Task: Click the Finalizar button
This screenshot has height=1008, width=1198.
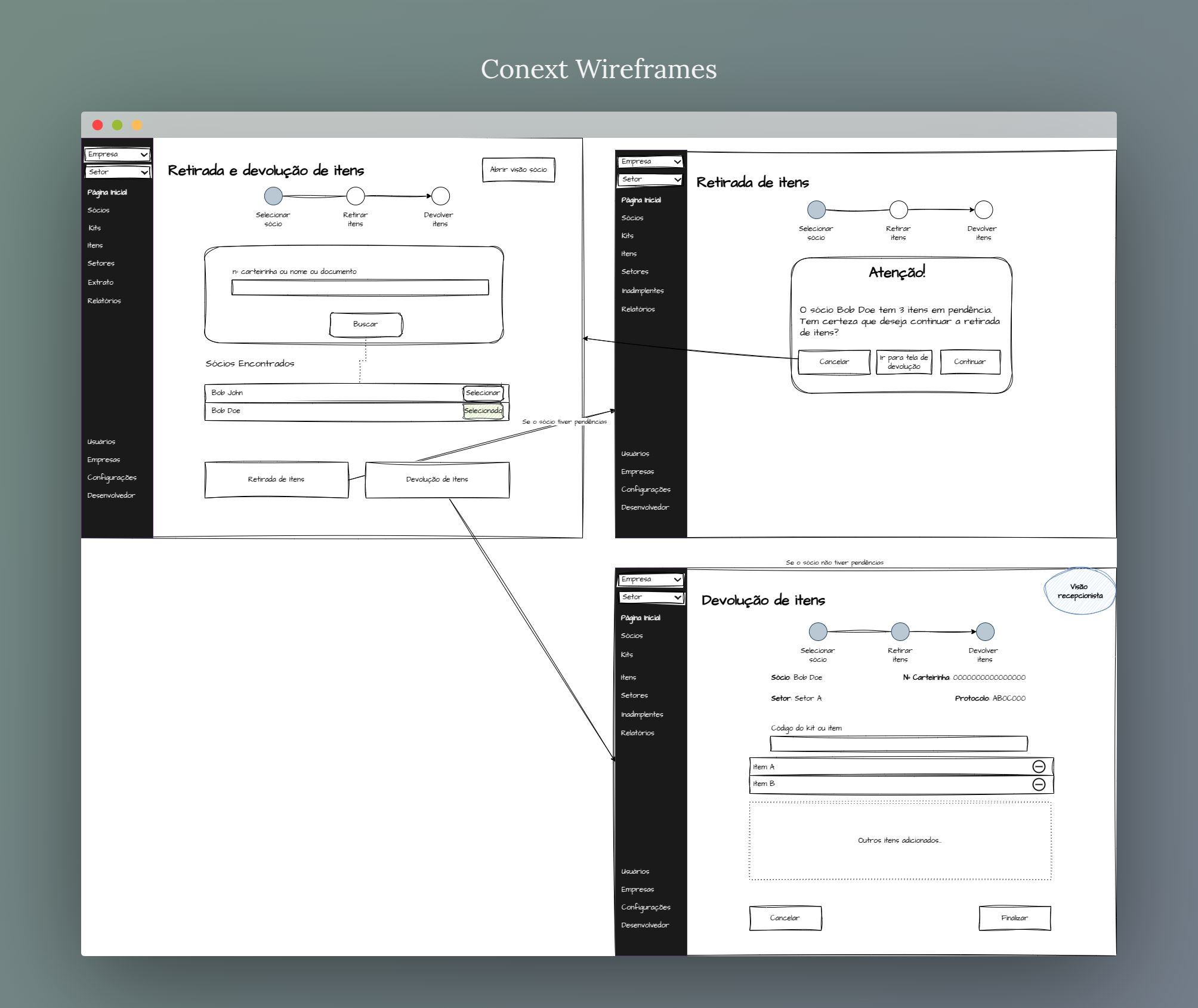Action: point(1014,918)
